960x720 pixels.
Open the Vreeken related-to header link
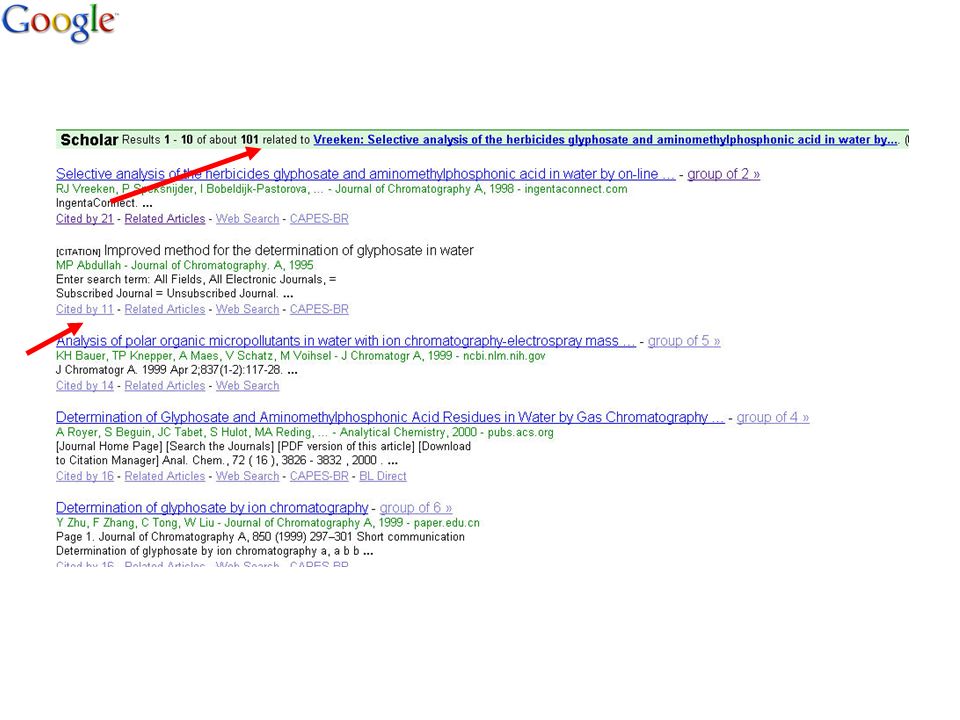[x=606, y=140]
